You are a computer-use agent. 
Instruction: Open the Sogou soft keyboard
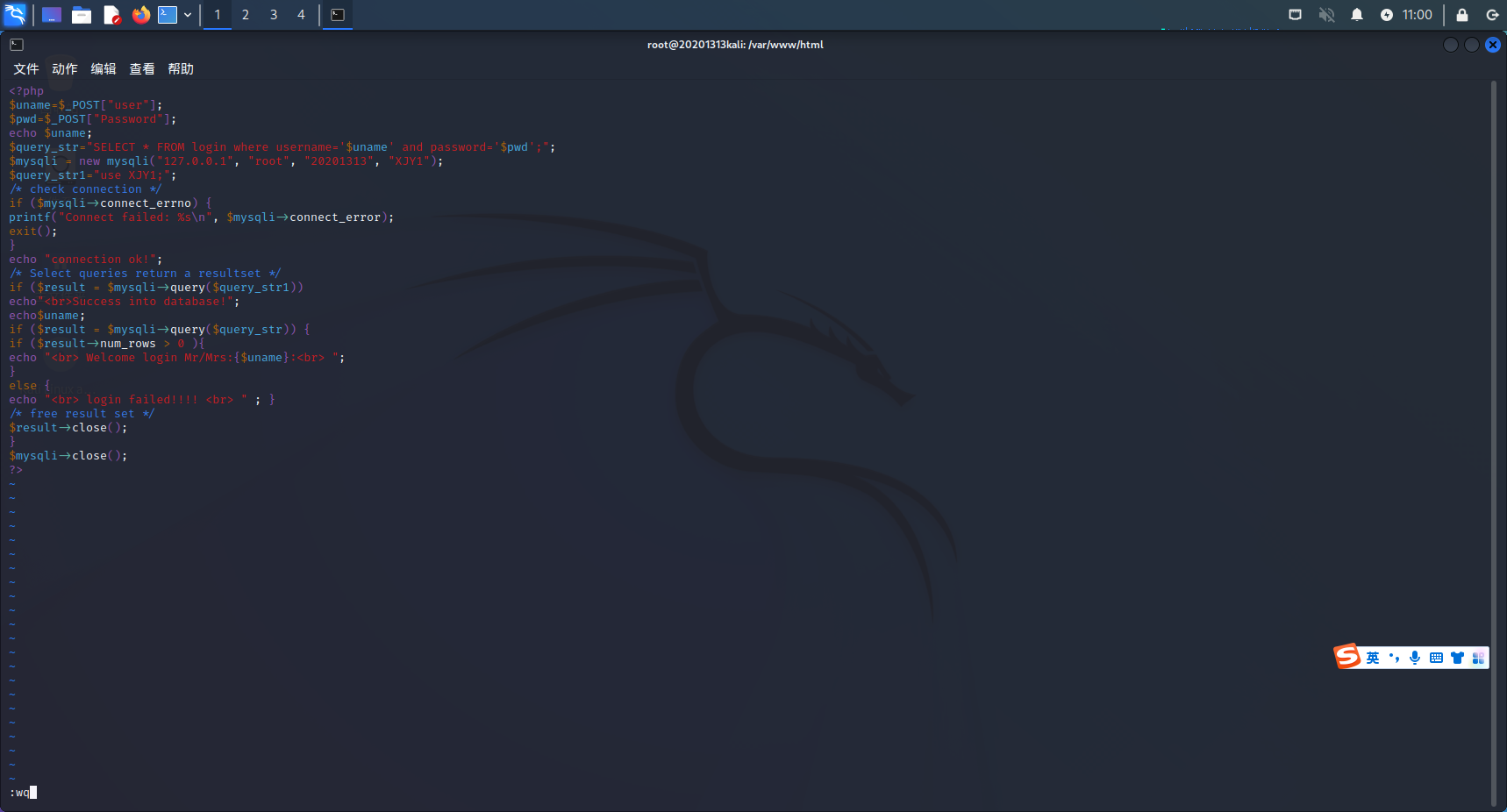1436,658
